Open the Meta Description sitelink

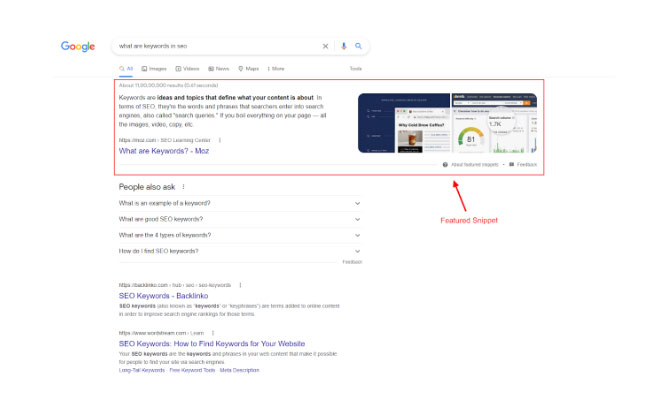pyautogui.click(x=239, y=370)
